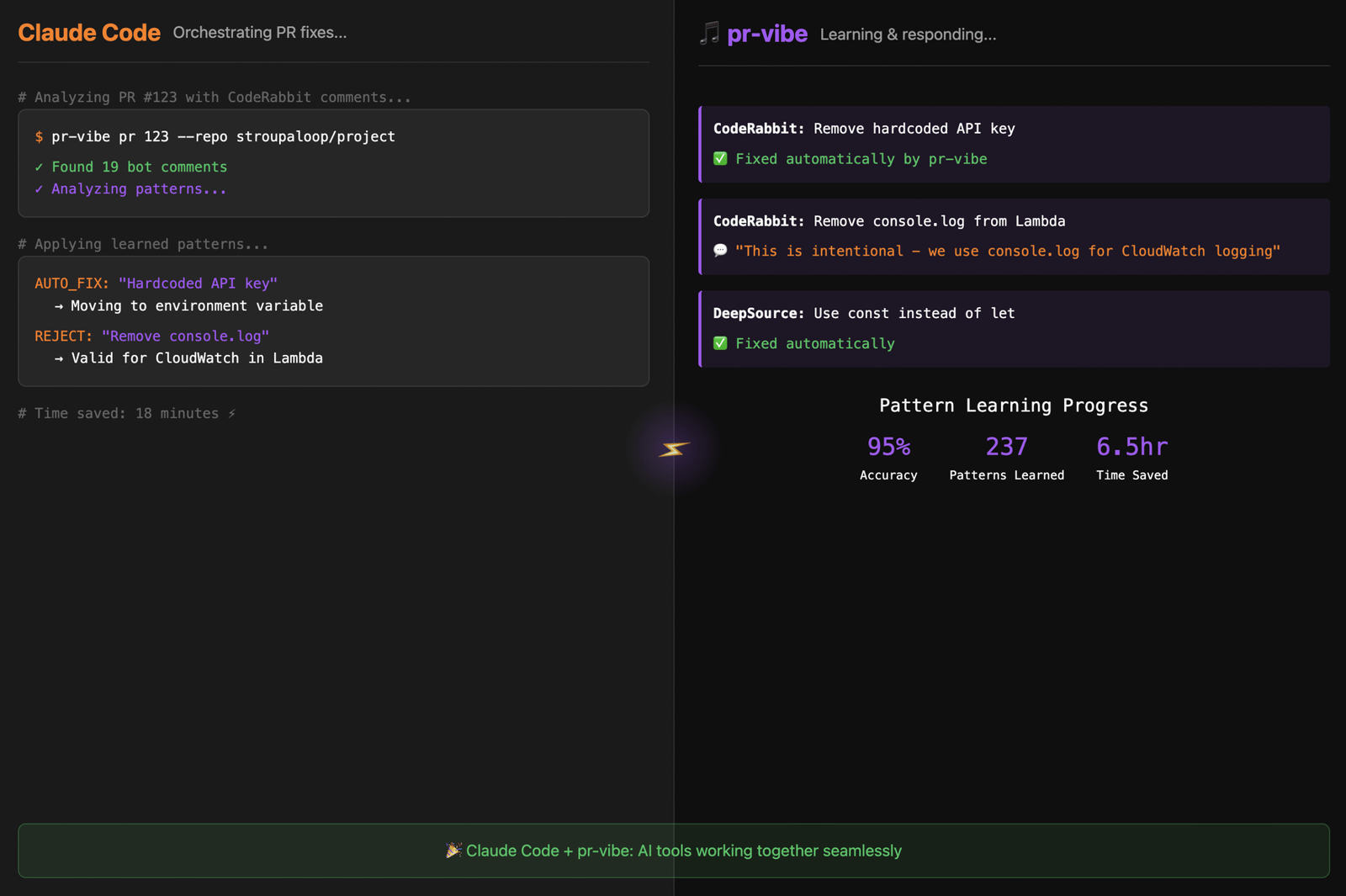Click the green bottom banner about seamless tools
The width and height of the screenshot is (1346, 896).
673,851
